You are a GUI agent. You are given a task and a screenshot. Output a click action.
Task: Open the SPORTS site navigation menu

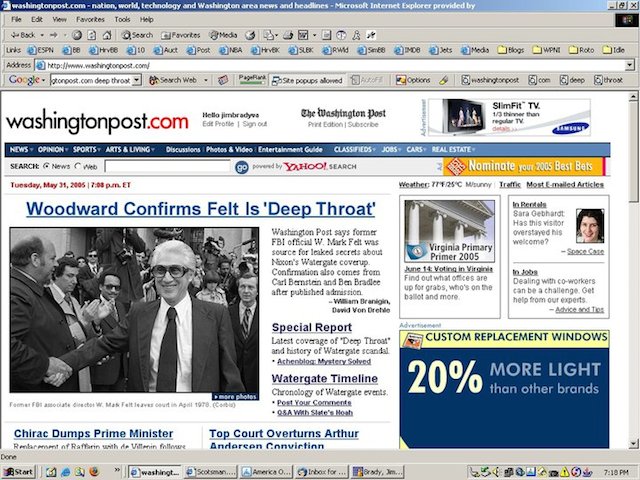87,149
